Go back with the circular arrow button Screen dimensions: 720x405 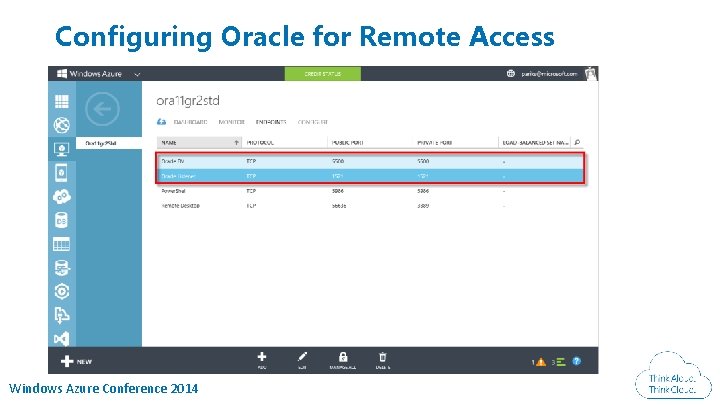pos(102,109)
